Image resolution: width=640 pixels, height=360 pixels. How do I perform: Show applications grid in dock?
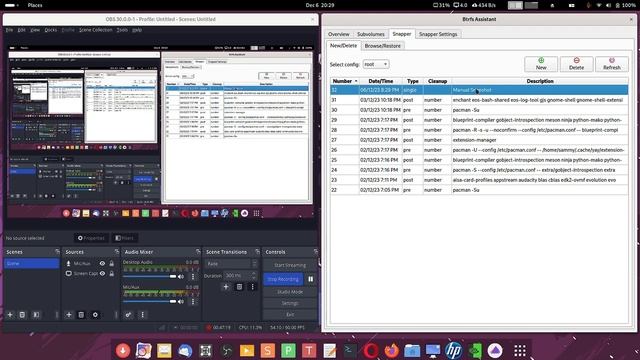point(520,350)
